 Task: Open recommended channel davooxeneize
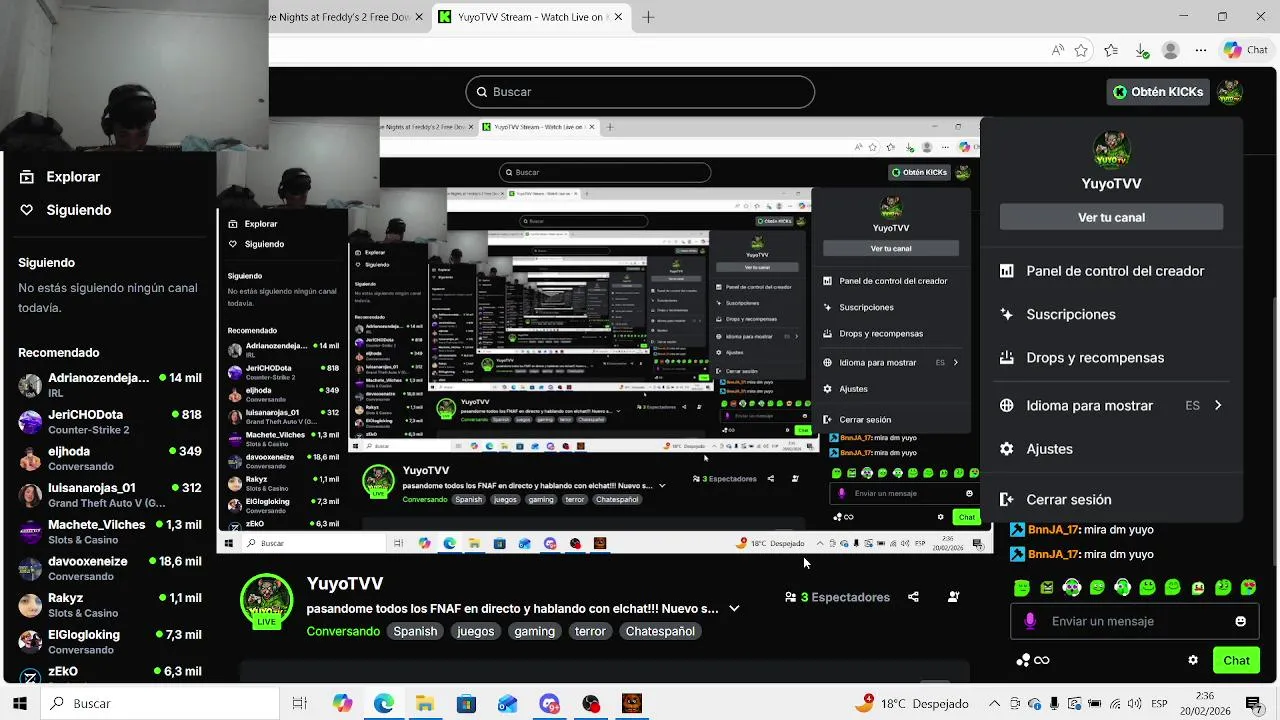click(110, 568)
